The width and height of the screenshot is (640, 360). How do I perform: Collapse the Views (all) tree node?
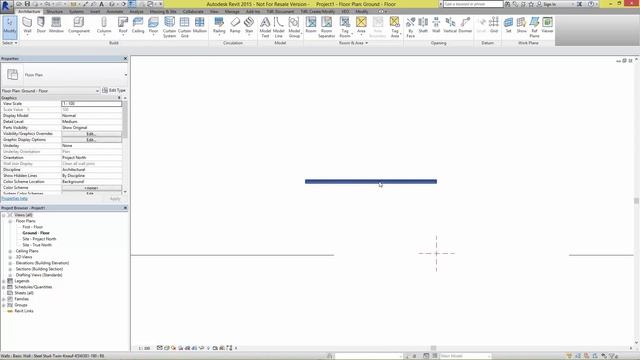[4, 215]
